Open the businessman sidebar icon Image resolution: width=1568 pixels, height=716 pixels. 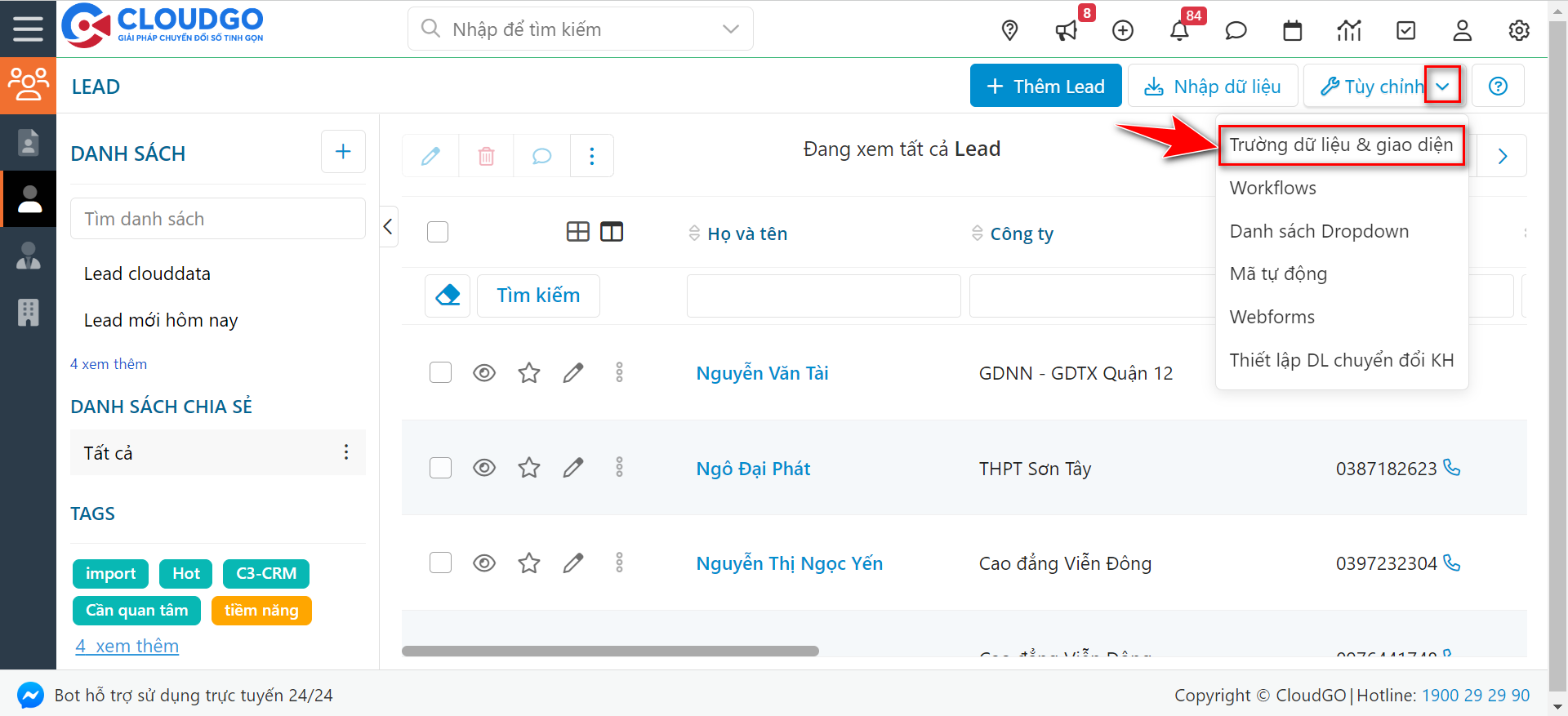pos(28,256)
